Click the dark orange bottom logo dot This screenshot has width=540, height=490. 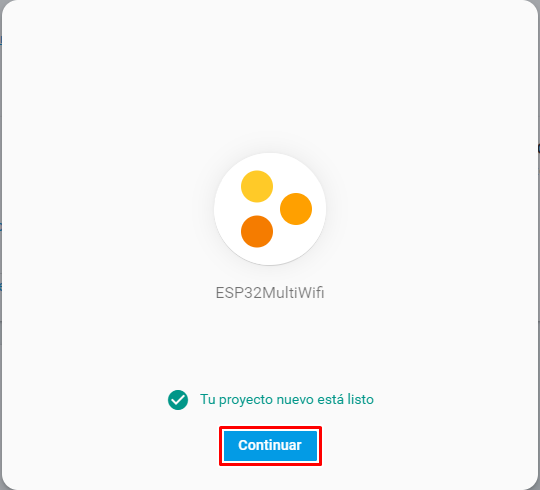tap(257, 231)
